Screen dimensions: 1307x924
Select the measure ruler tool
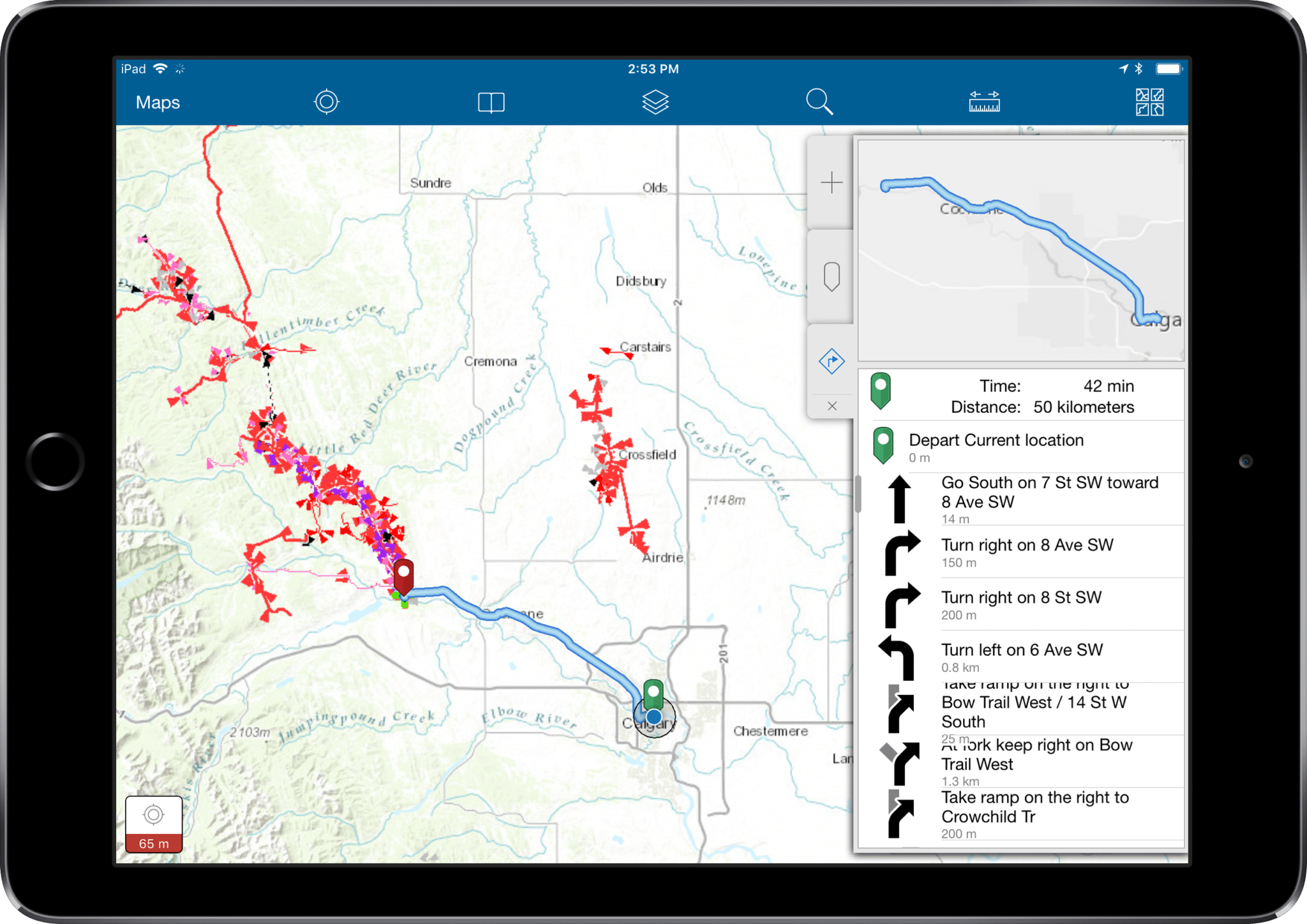984,102
